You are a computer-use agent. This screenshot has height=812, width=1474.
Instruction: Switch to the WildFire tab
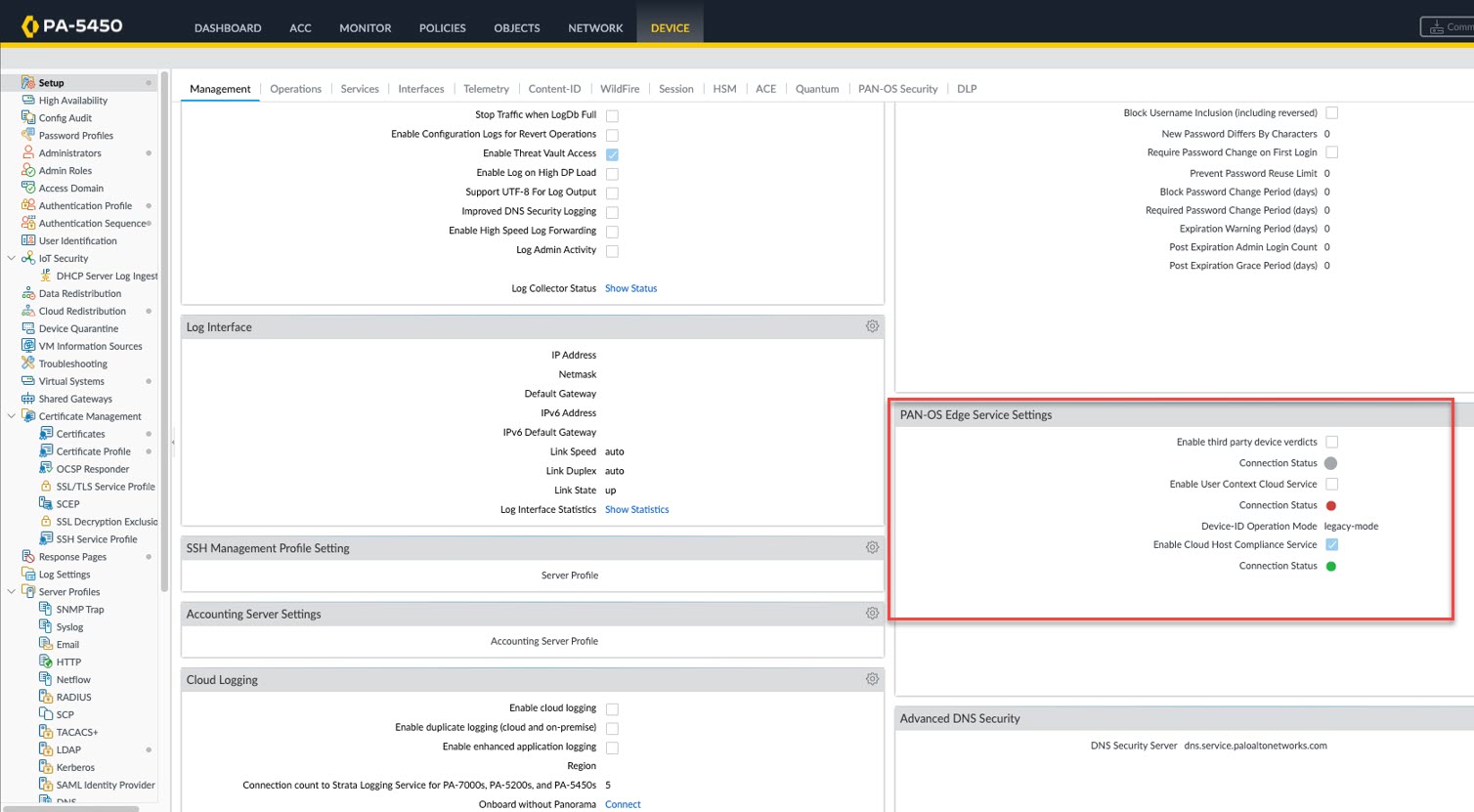(620, 89)
